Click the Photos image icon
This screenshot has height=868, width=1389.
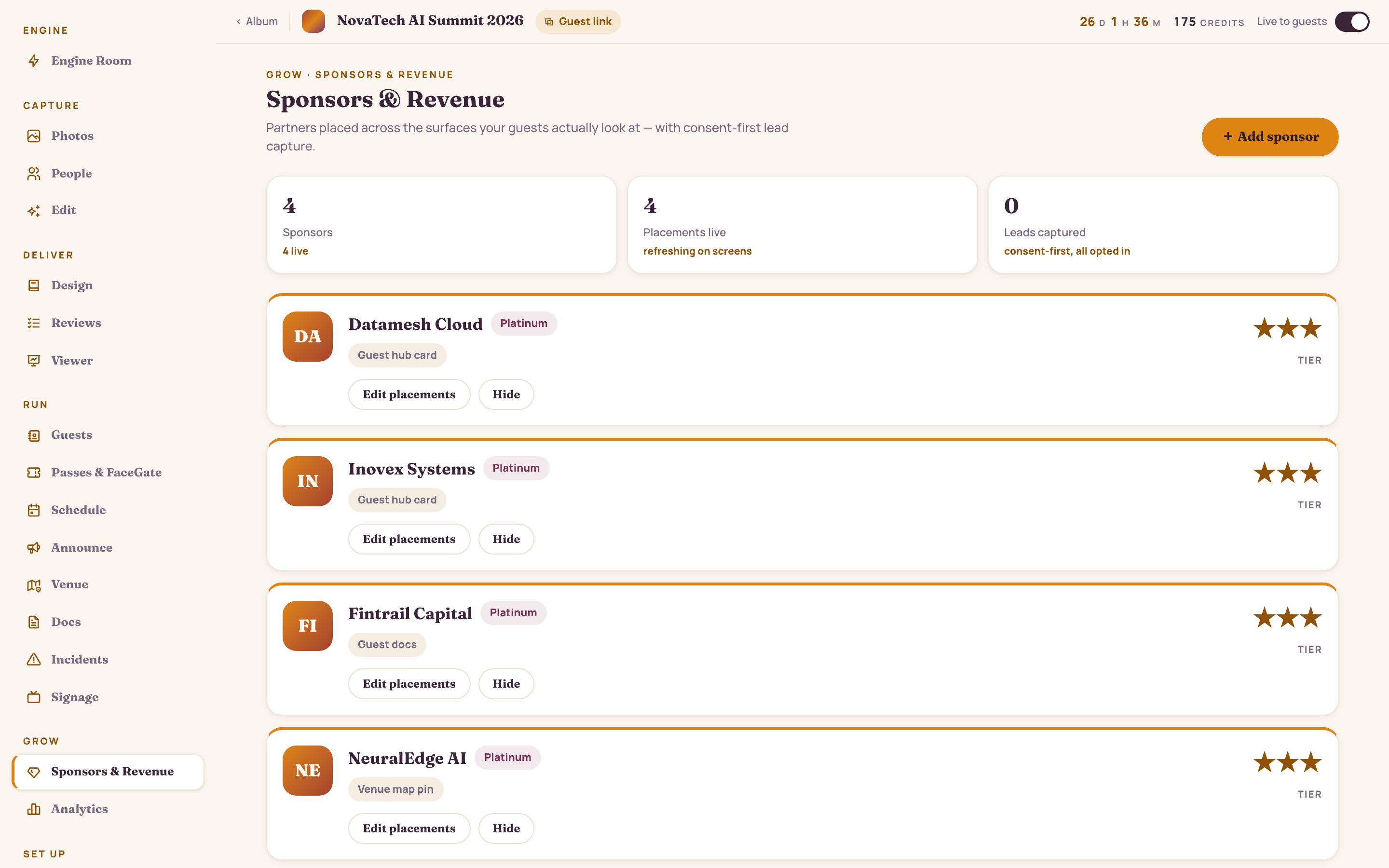(x=34, y=136)
